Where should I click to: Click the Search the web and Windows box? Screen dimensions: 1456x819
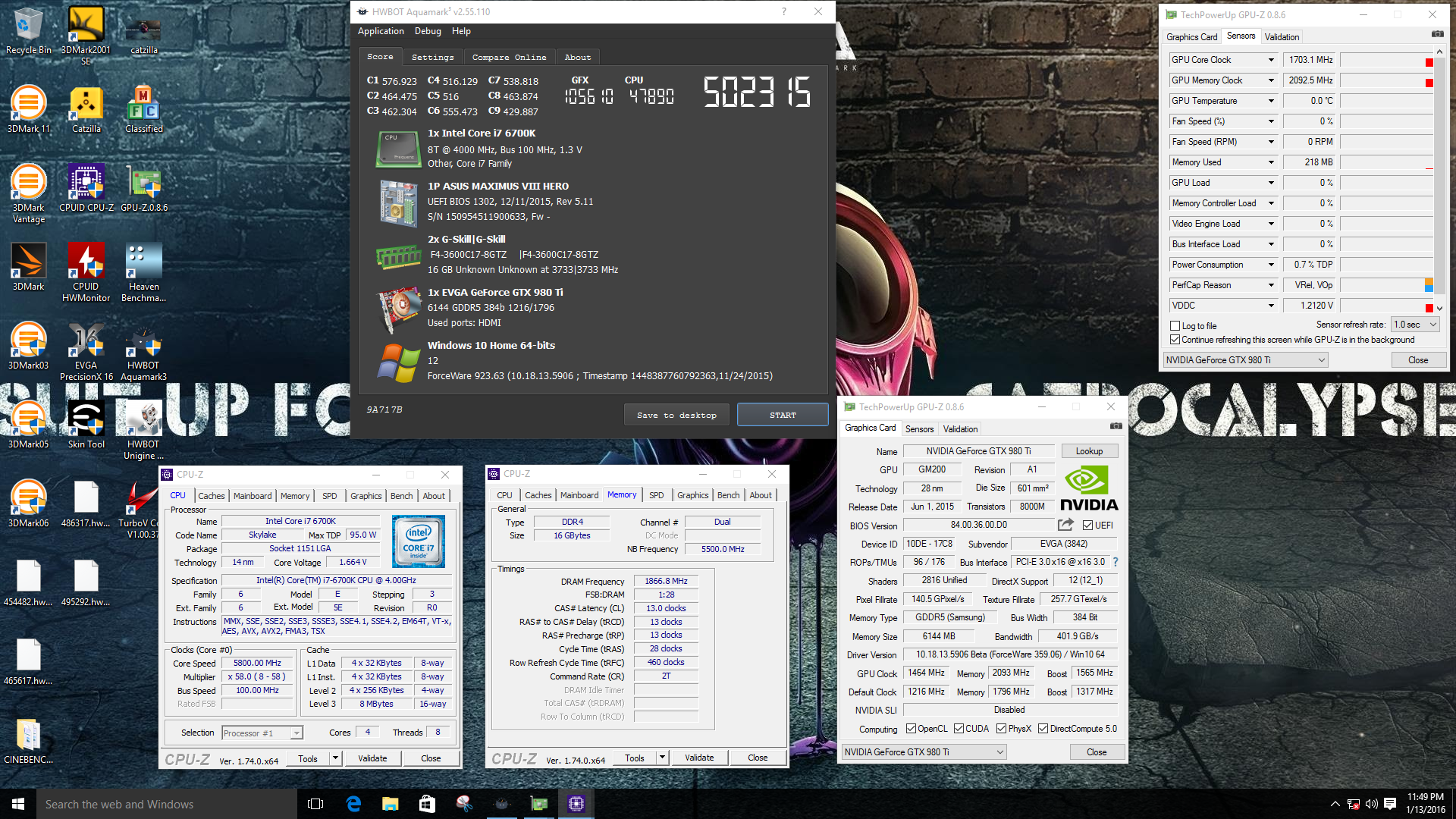click(167, 804)
